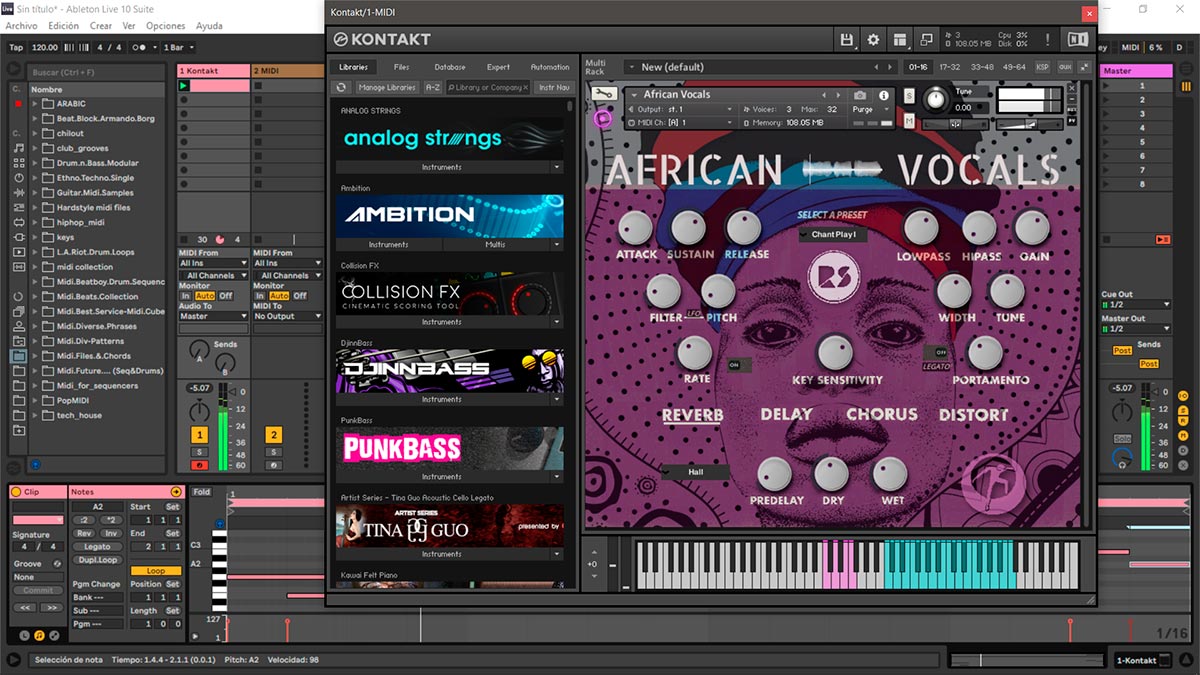Open the Hall reverb type dropdown

[x=694, y=471]
